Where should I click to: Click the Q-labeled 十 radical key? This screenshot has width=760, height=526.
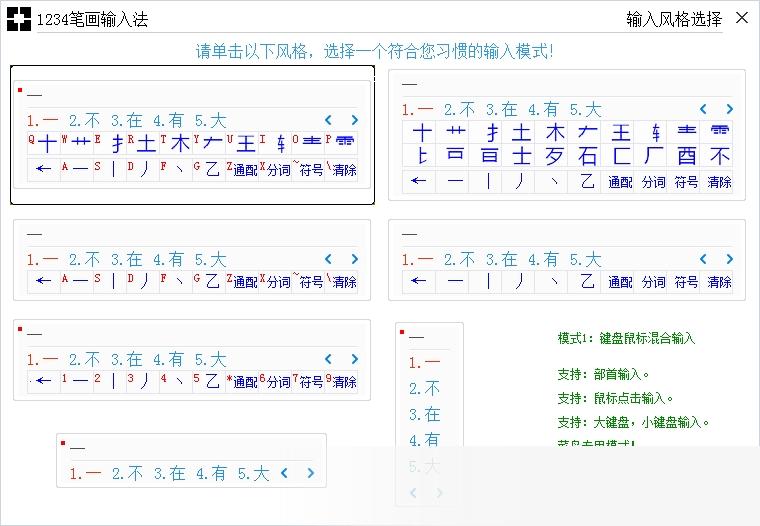(43, 143)
